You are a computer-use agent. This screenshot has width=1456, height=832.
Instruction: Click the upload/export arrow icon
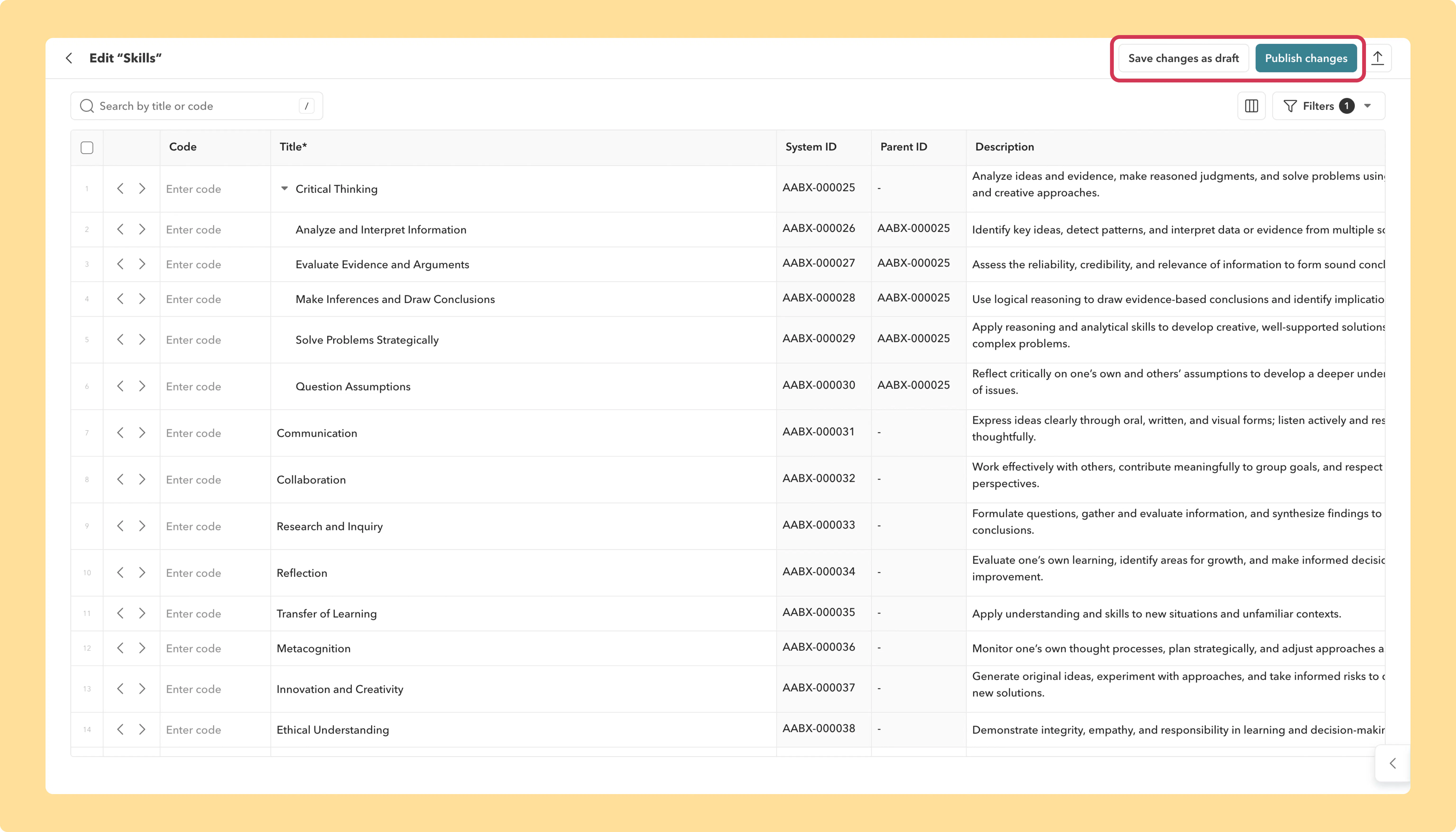[1378, 58]
